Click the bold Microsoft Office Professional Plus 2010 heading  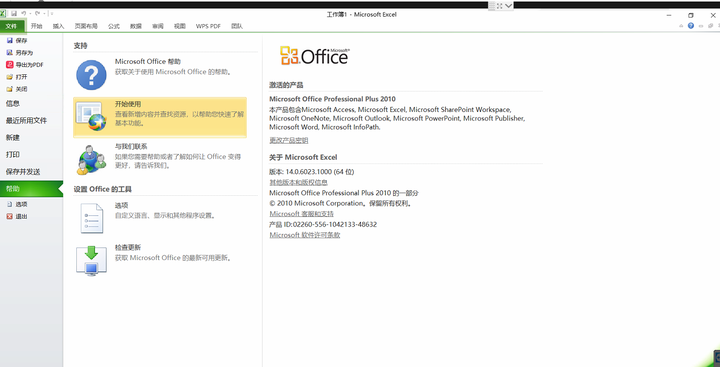332,99
